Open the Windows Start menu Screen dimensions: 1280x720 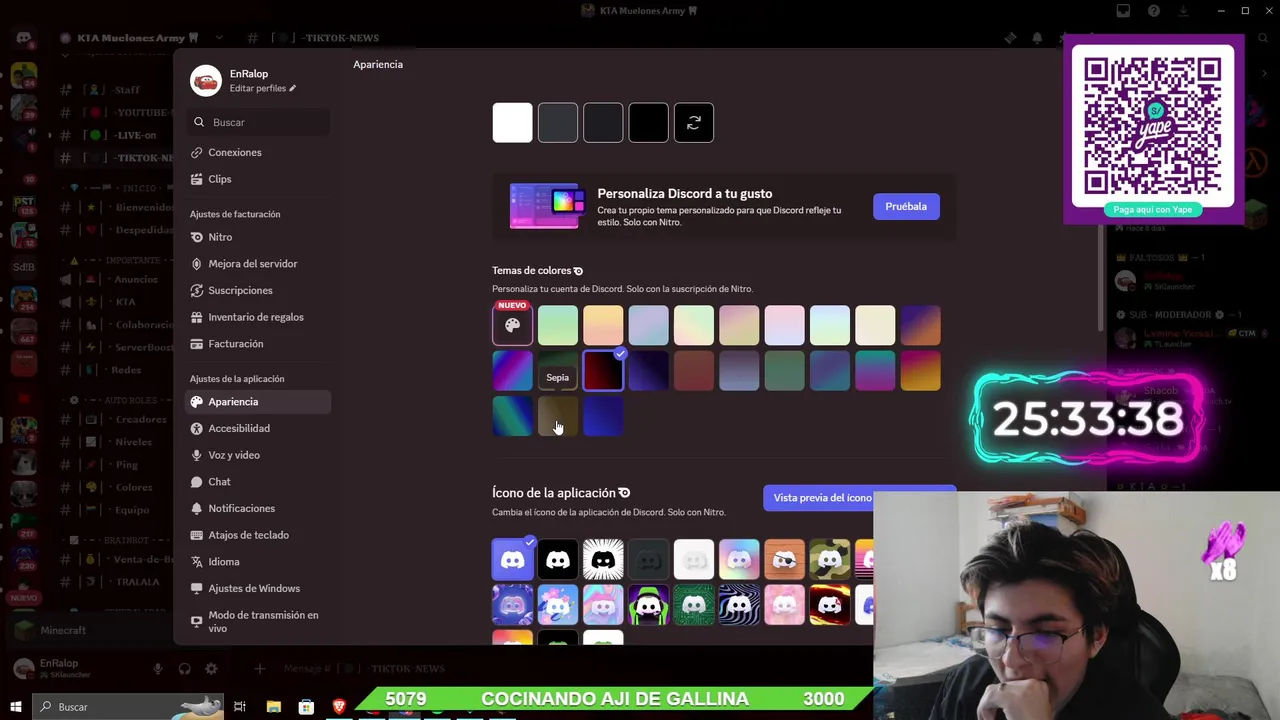pyautogui.click(x=15, y=707)
